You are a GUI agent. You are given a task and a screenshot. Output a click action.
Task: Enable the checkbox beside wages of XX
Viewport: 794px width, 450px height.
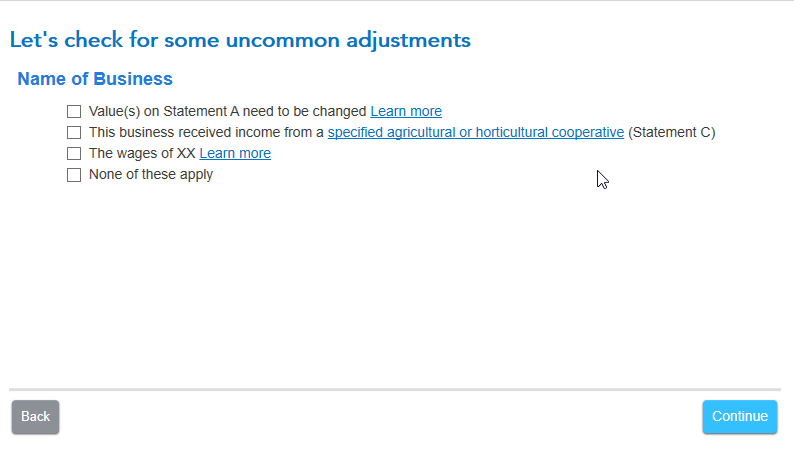[x=74, y=154]
